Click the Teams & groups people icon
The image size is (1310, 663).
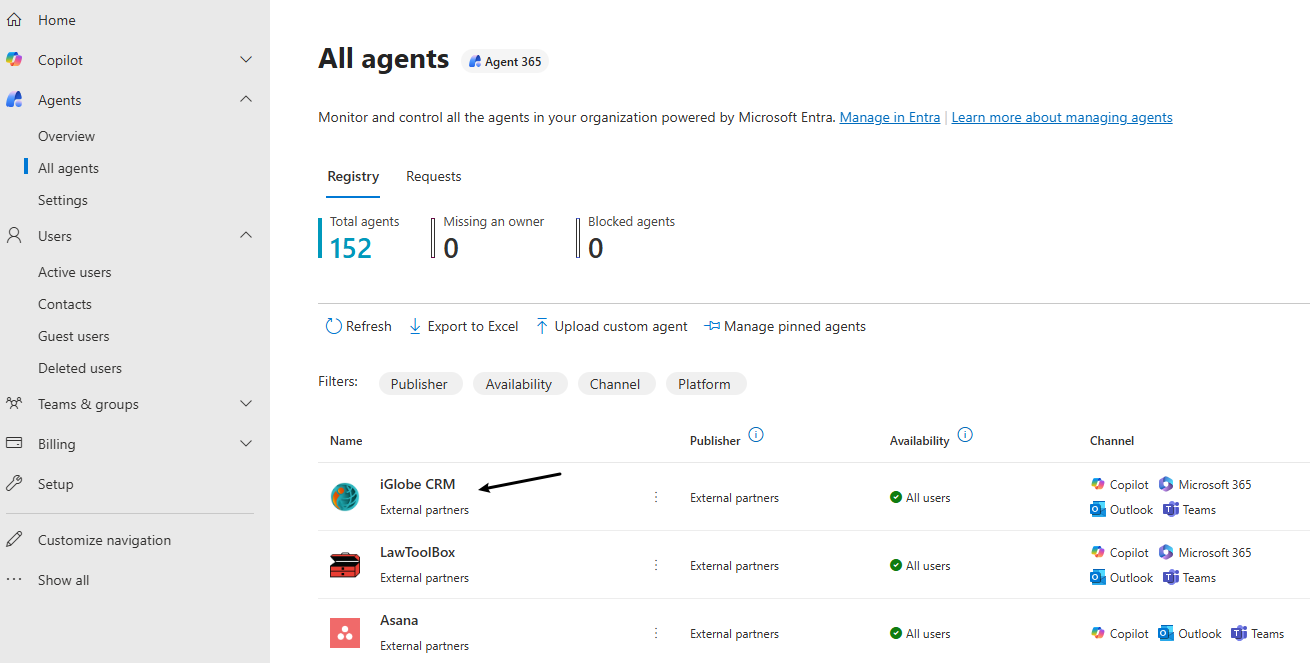pos(14,404)
